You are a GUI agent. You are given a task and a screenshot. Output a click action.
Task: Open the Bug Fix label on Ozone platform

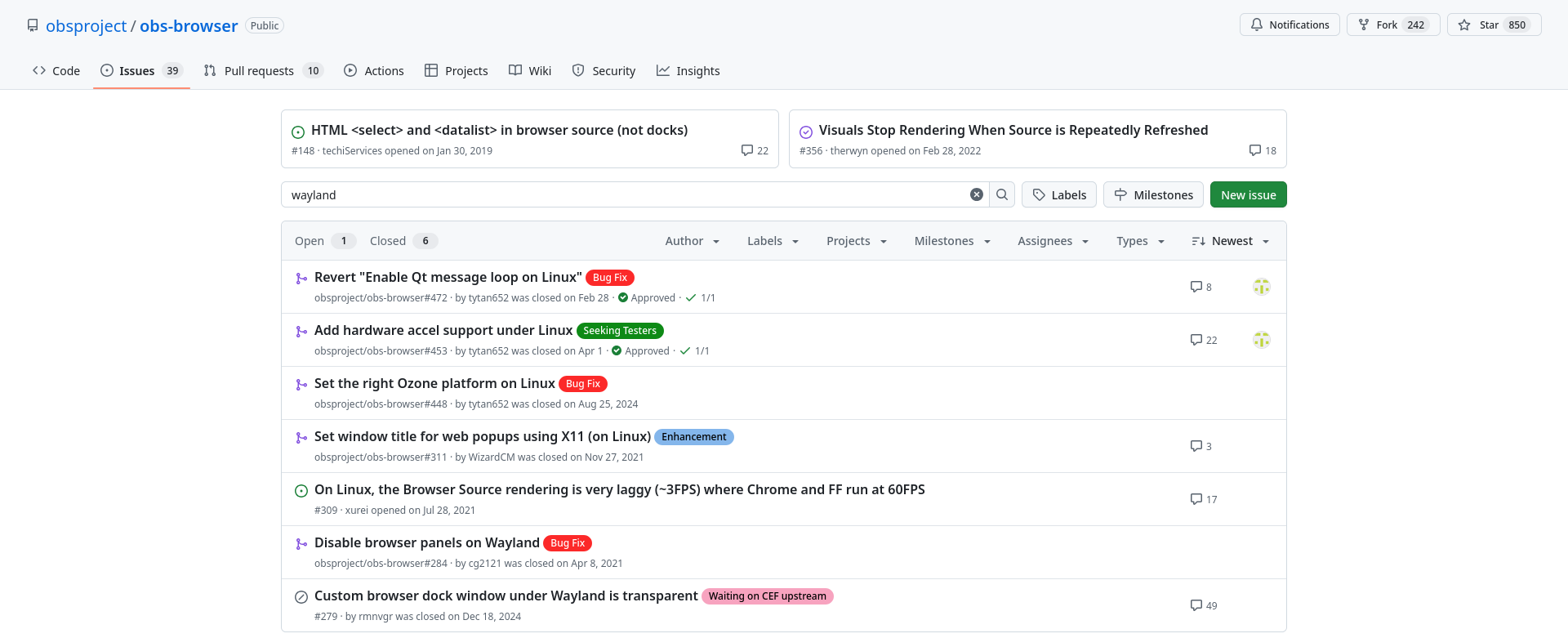(583, 384)
